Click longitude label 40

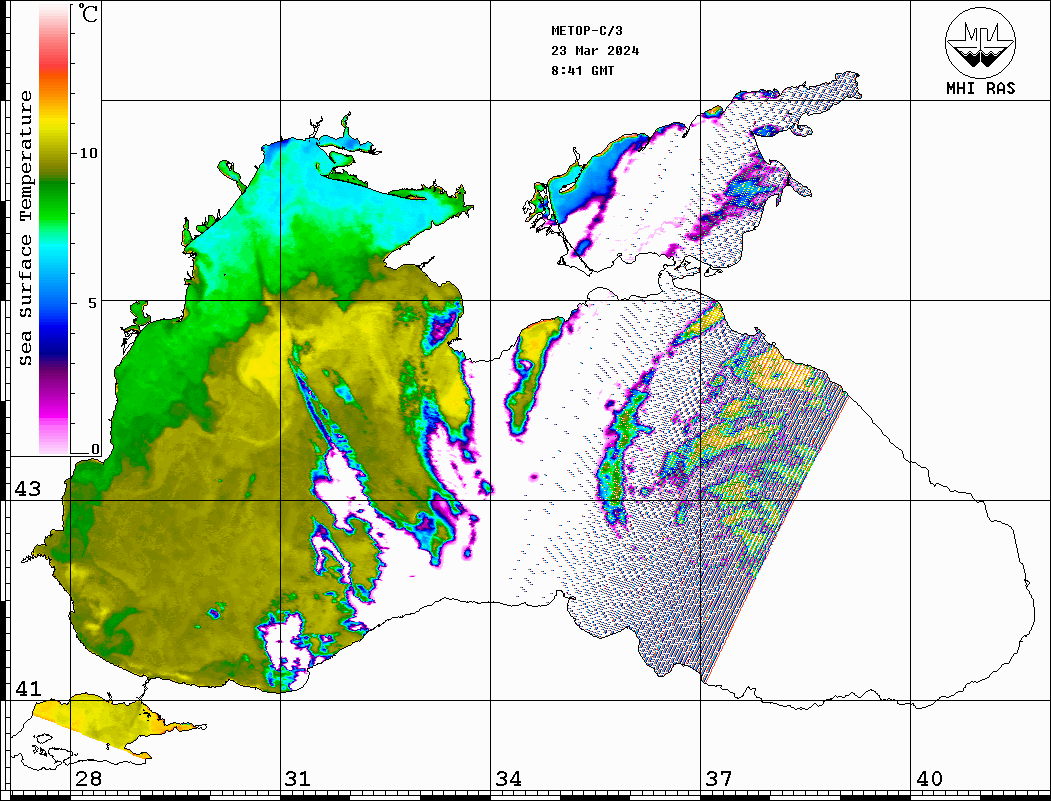tap(929, 779)
